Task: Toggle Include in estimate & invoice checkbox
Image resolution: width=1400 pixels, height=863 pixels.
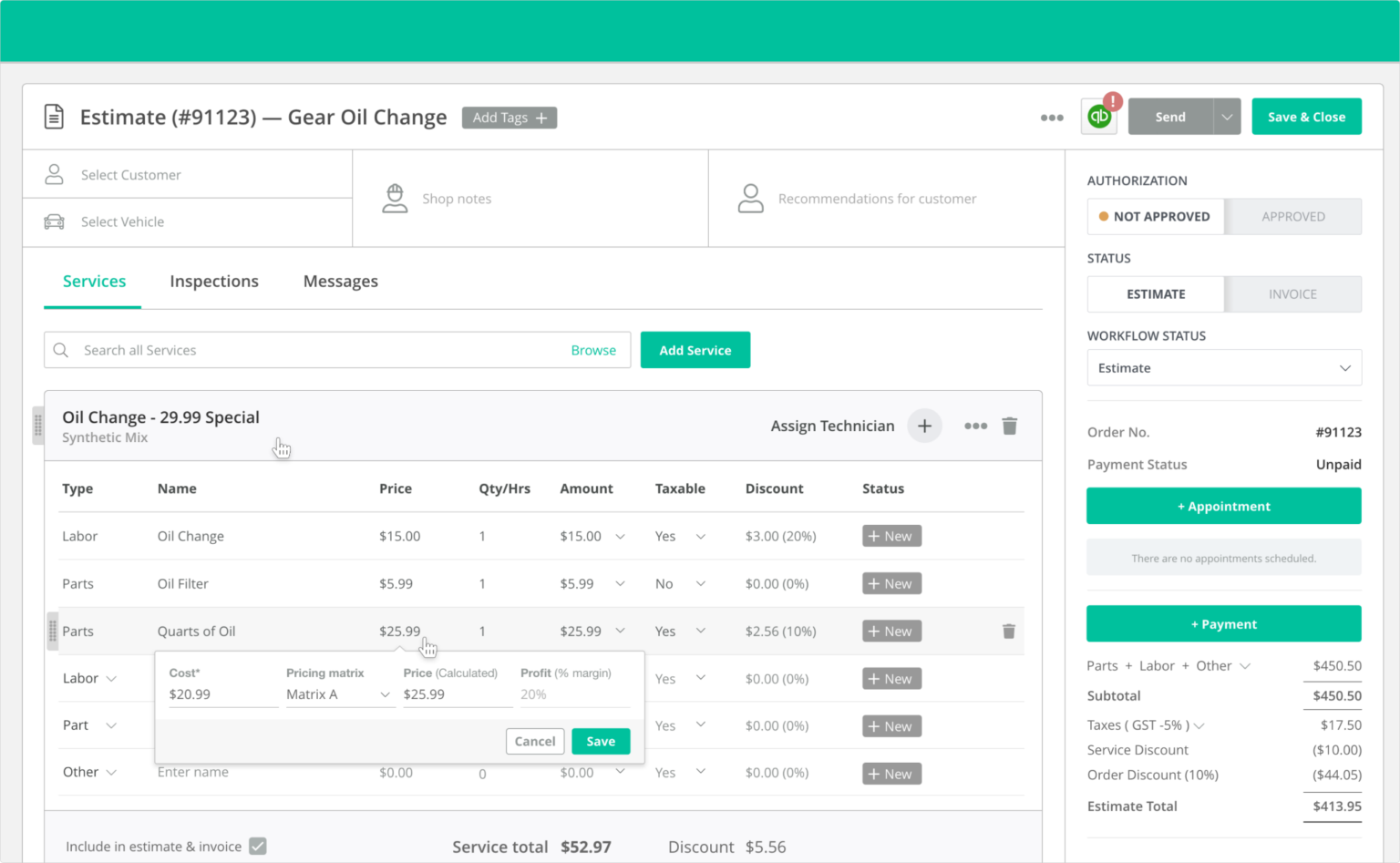Action: point(258,847)
